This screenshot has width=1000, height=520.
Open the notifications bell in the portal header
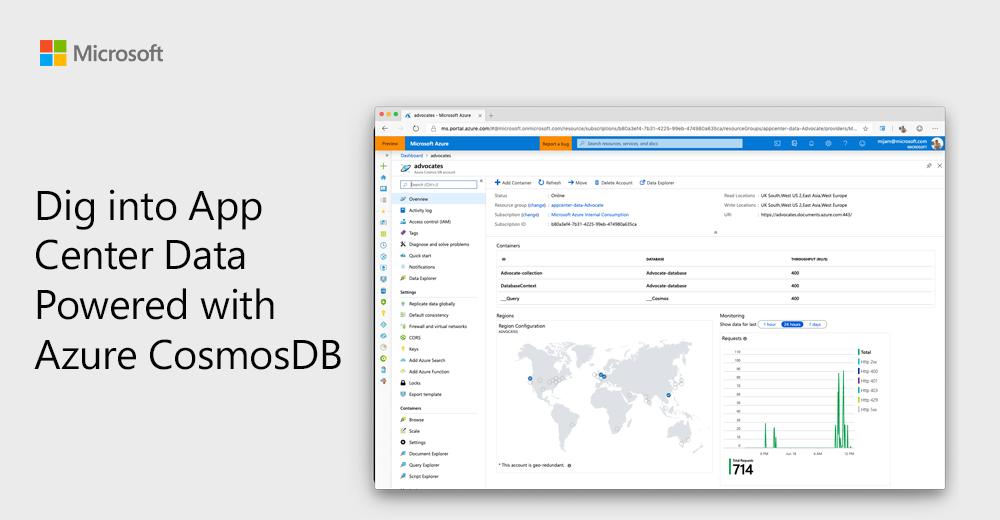pos(811,144)
